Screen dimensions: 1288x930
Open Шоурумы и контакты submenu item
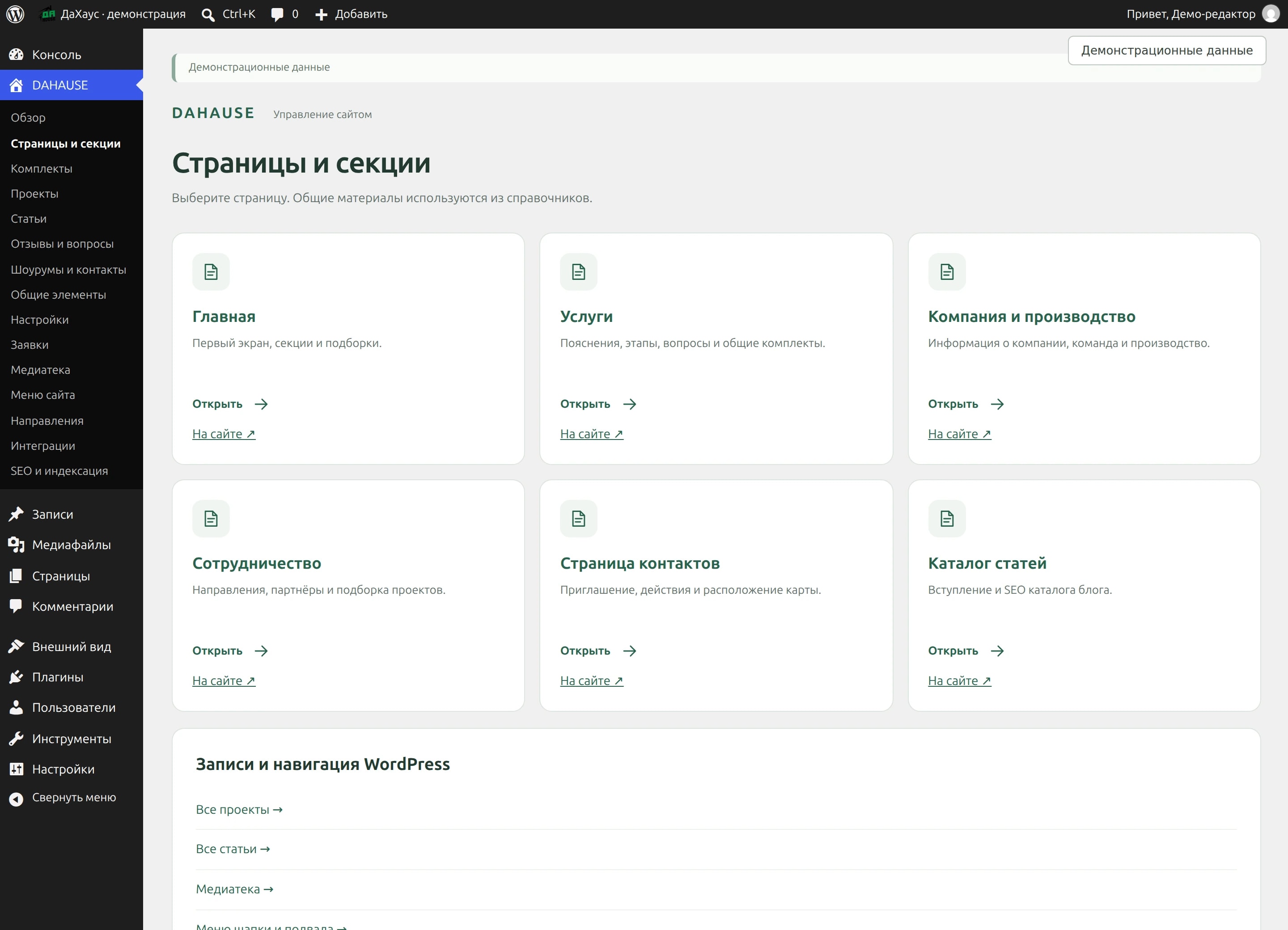coord(68,270)
